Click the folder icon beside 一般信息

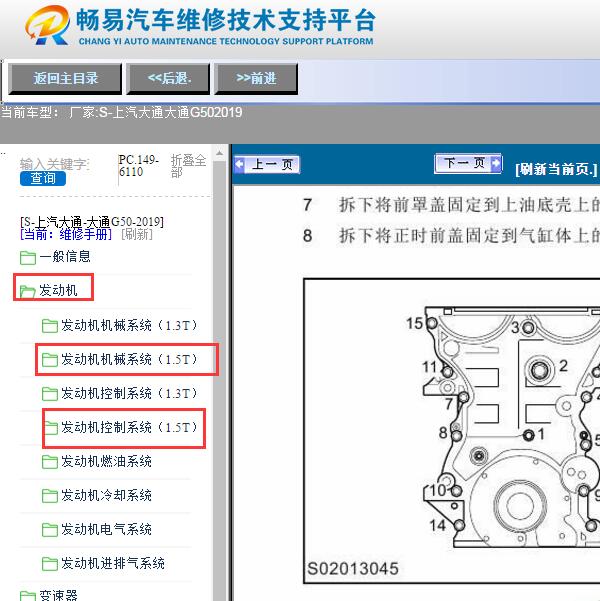tap(28, 258)
